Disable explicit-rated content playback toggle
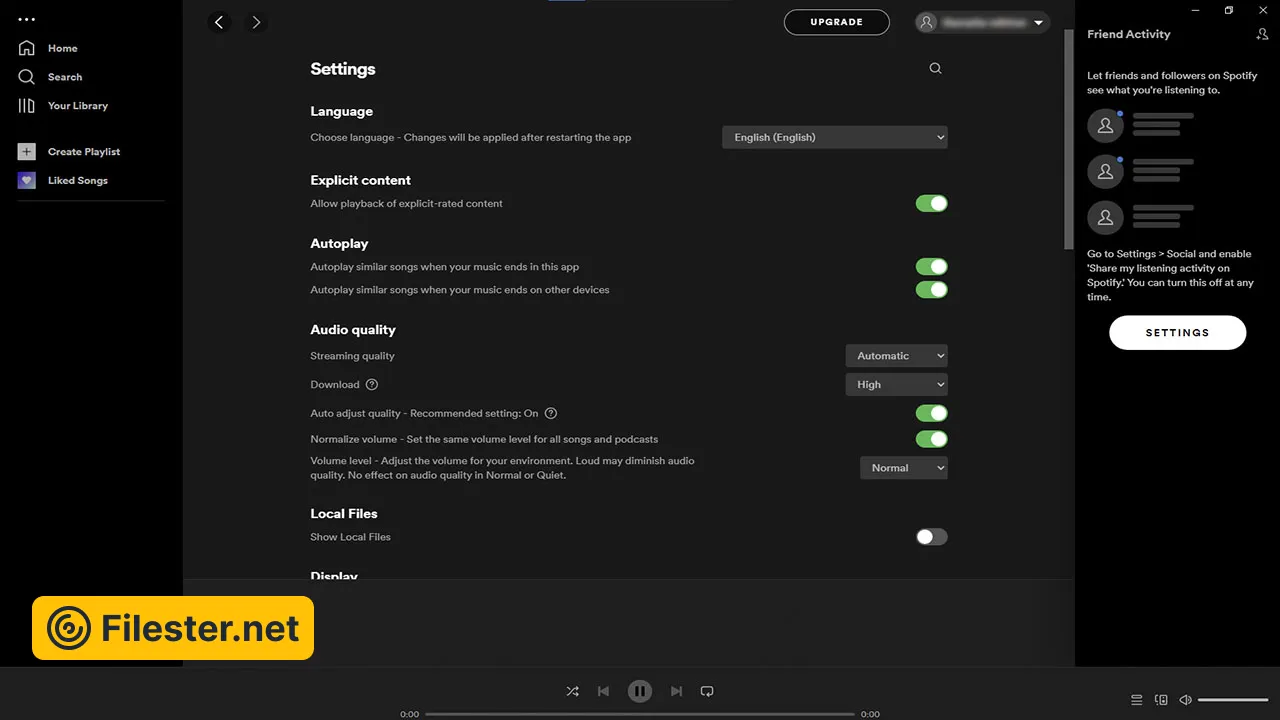This screenshot has width=1280, height=720. (x=931, y=204)
